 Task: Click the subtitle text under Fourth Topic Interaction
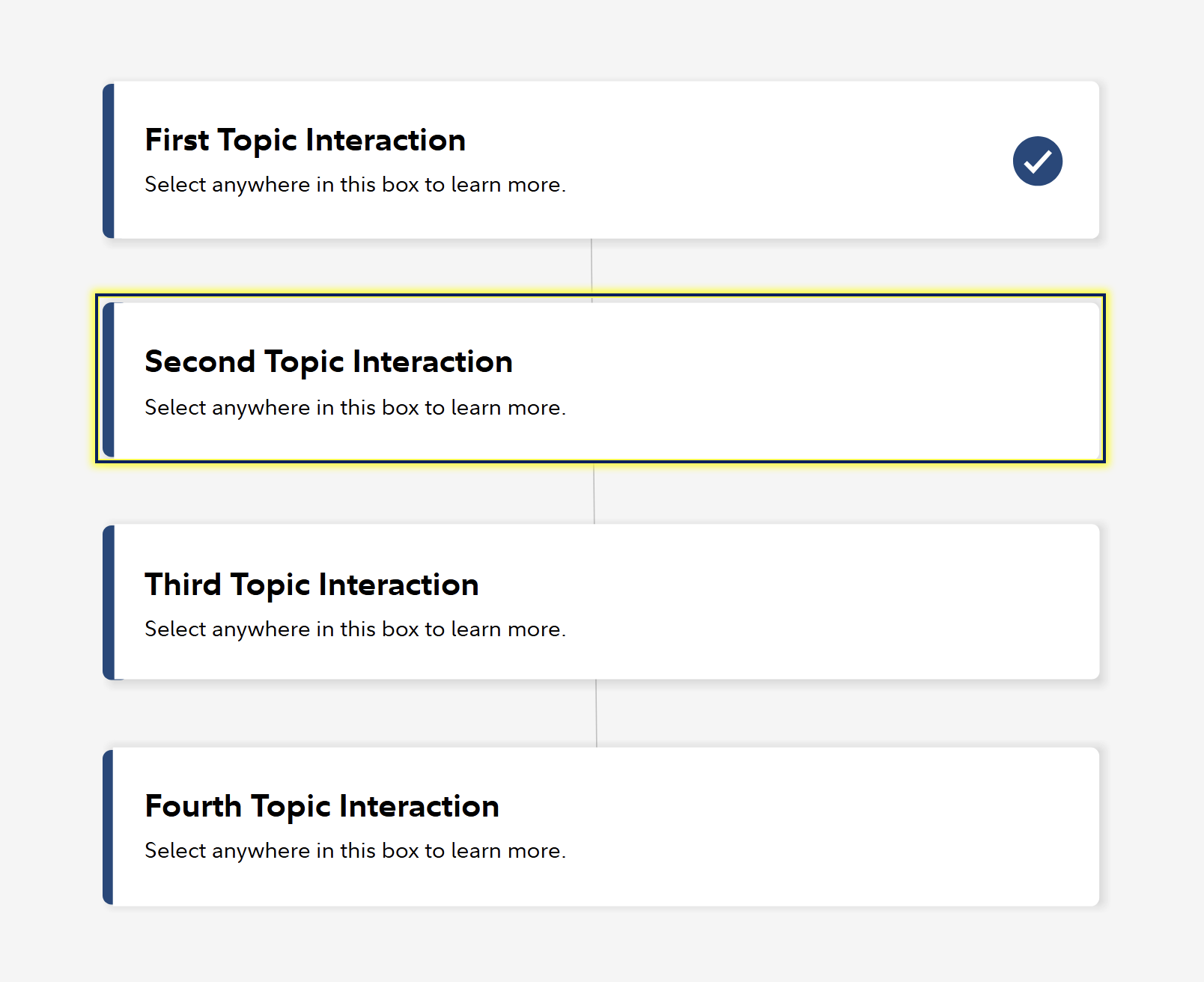[x=355, y=851]
